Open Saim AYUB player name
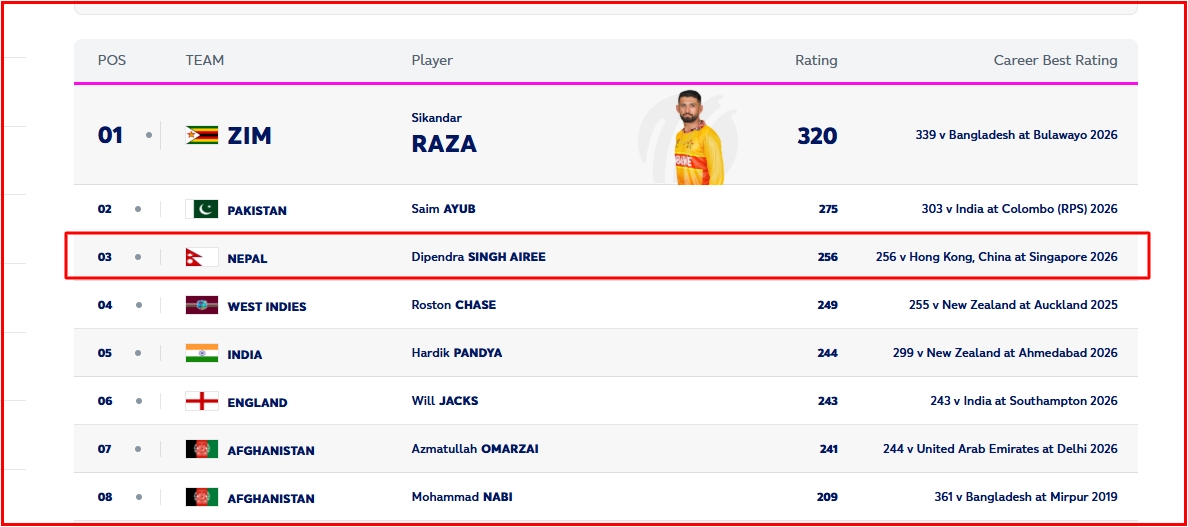Screen dimensions: 1188x527 tap(443, 209)
